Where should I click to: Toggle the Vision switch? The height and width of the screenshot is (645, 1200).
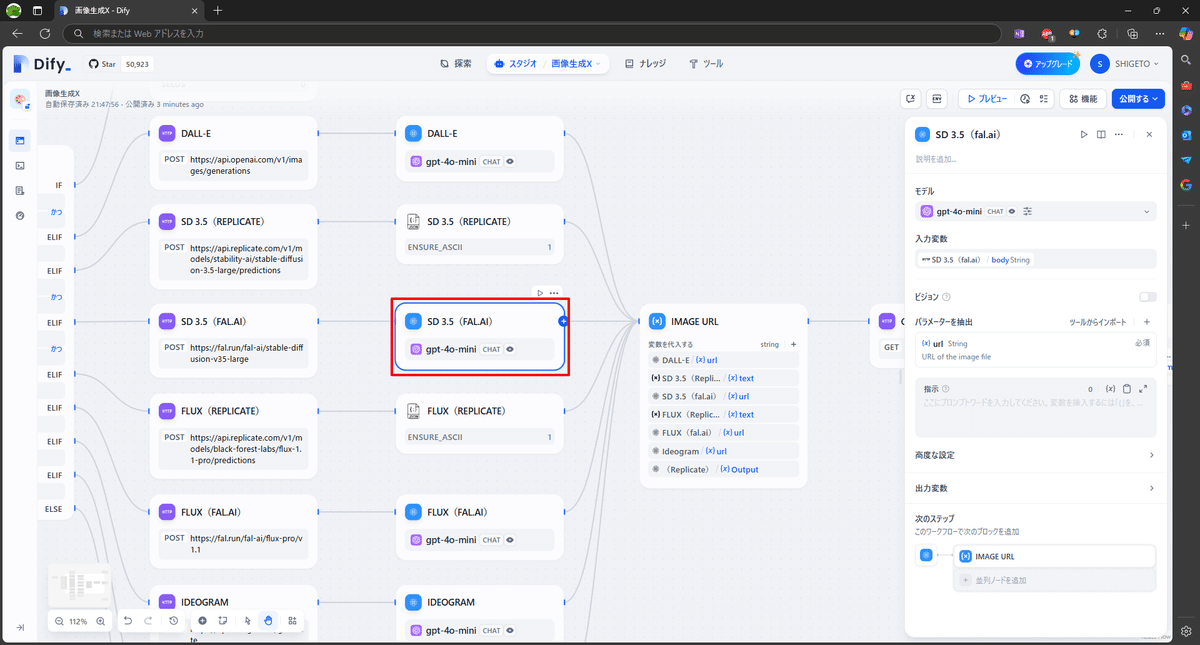coord(1147,297)
